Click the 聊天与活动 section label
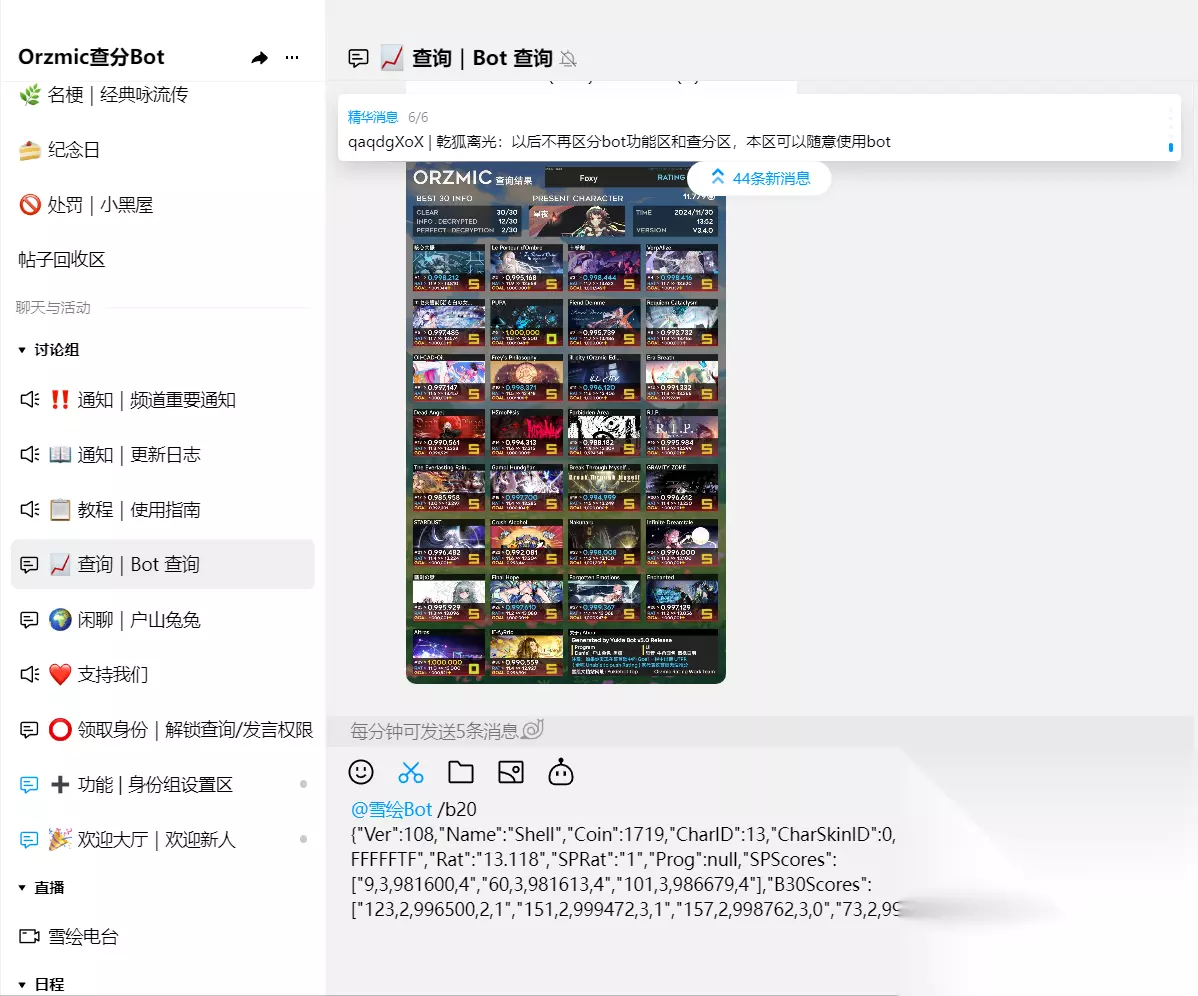 coord(53,308)
